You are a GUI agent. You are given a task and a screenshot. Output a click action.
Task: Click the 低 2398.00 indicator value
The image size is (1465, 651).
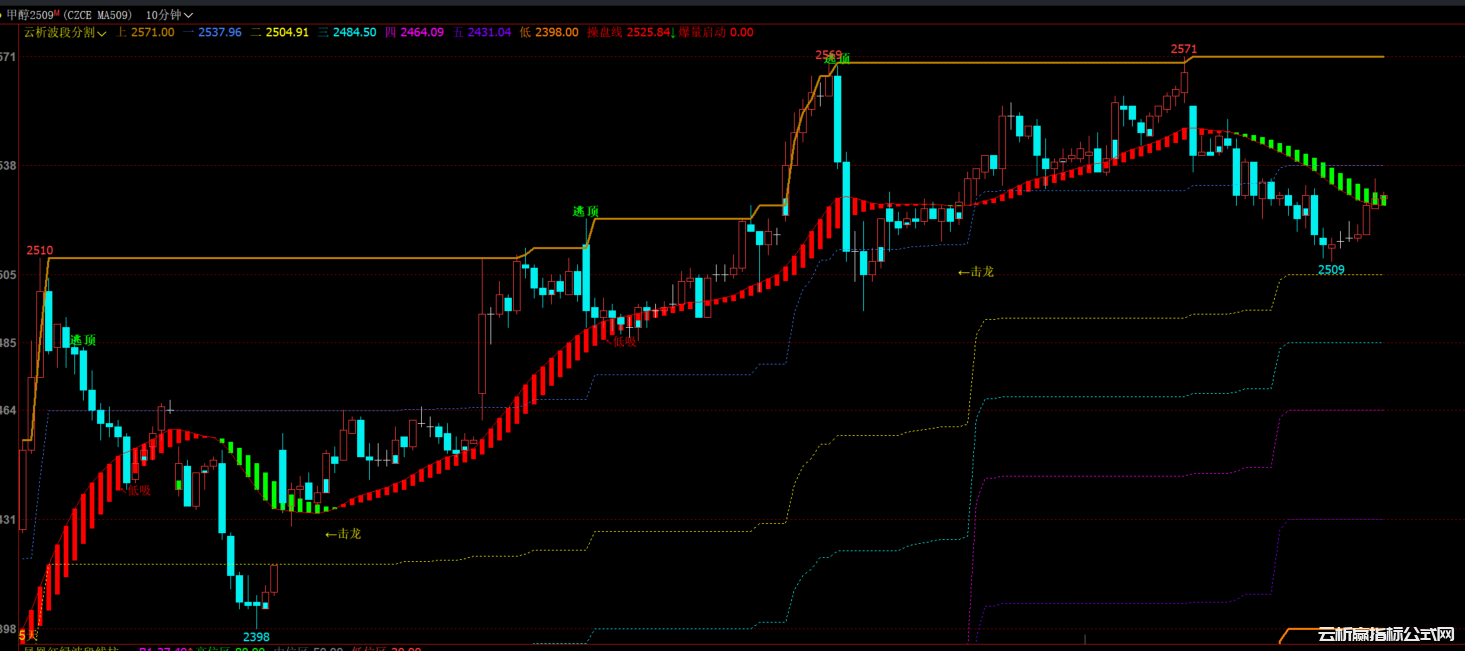[550, 32]
